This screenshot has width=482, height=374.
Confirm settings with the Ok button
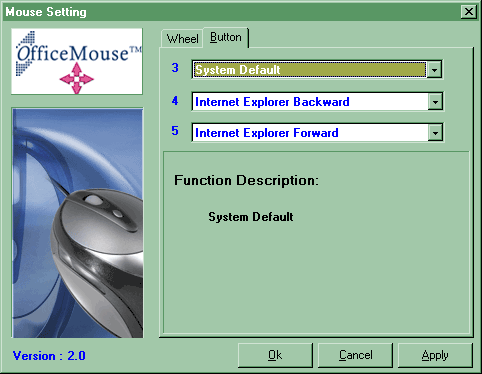pos(275,355)
